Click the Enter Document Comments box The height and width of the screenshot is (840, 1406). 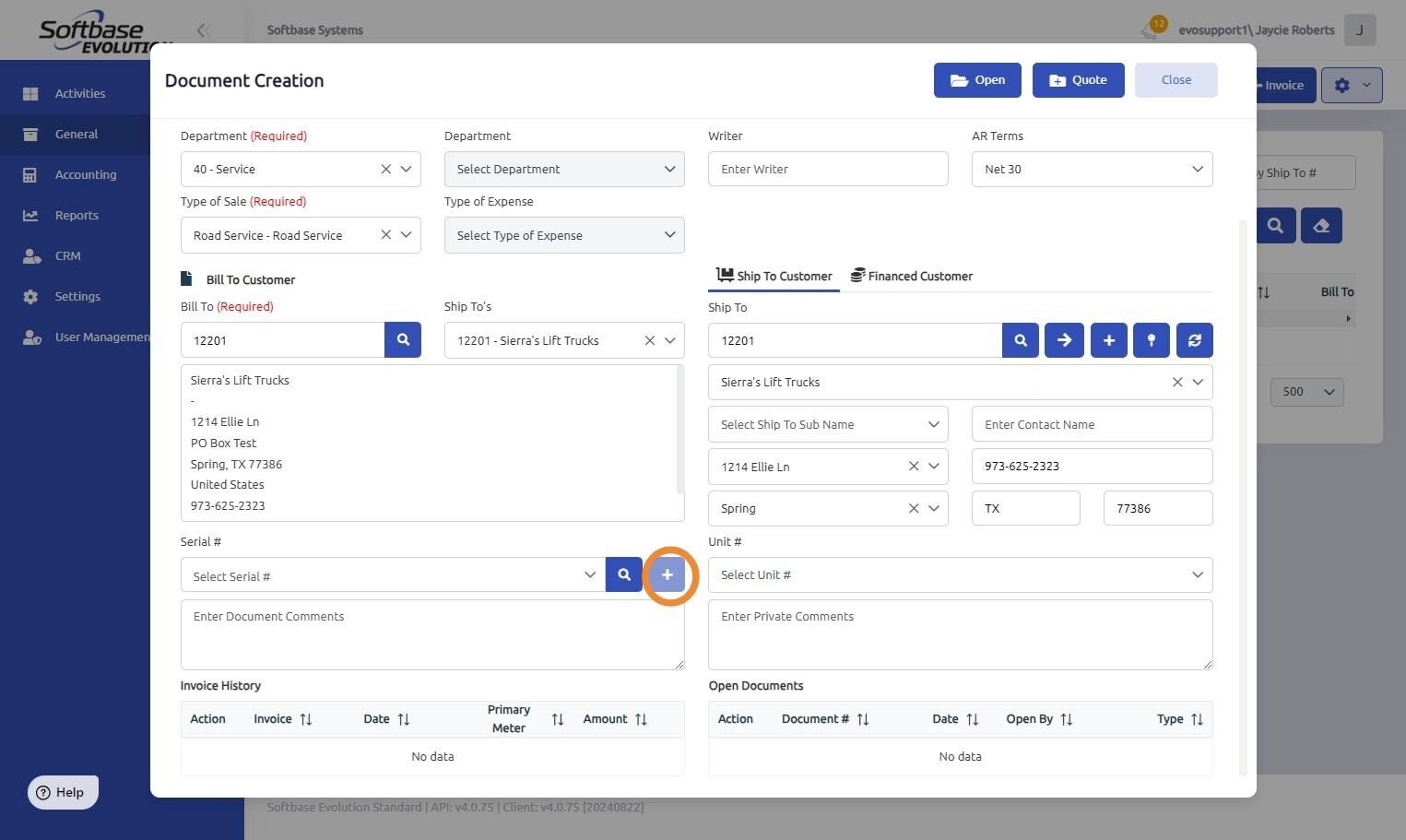pos(432,634)
